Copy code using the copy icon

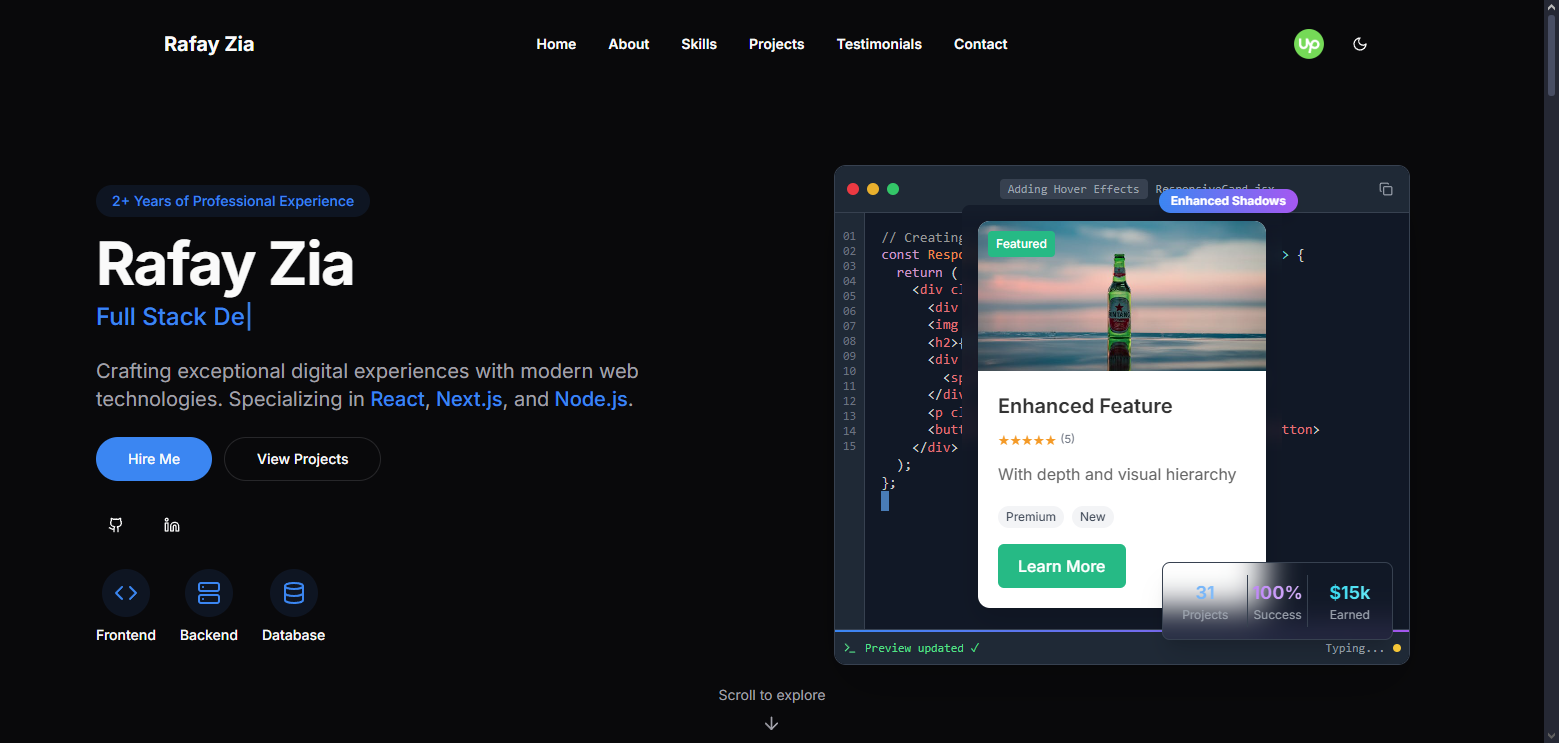click(x=1385, y=188)
